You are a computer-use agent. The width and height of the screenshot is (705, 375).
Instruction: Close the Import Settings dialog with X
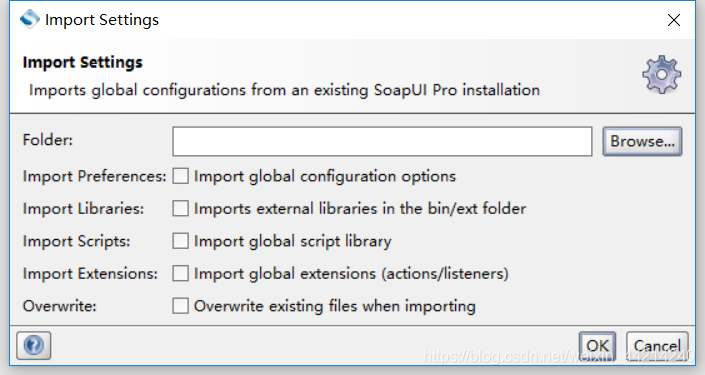[x=674, y=20]
